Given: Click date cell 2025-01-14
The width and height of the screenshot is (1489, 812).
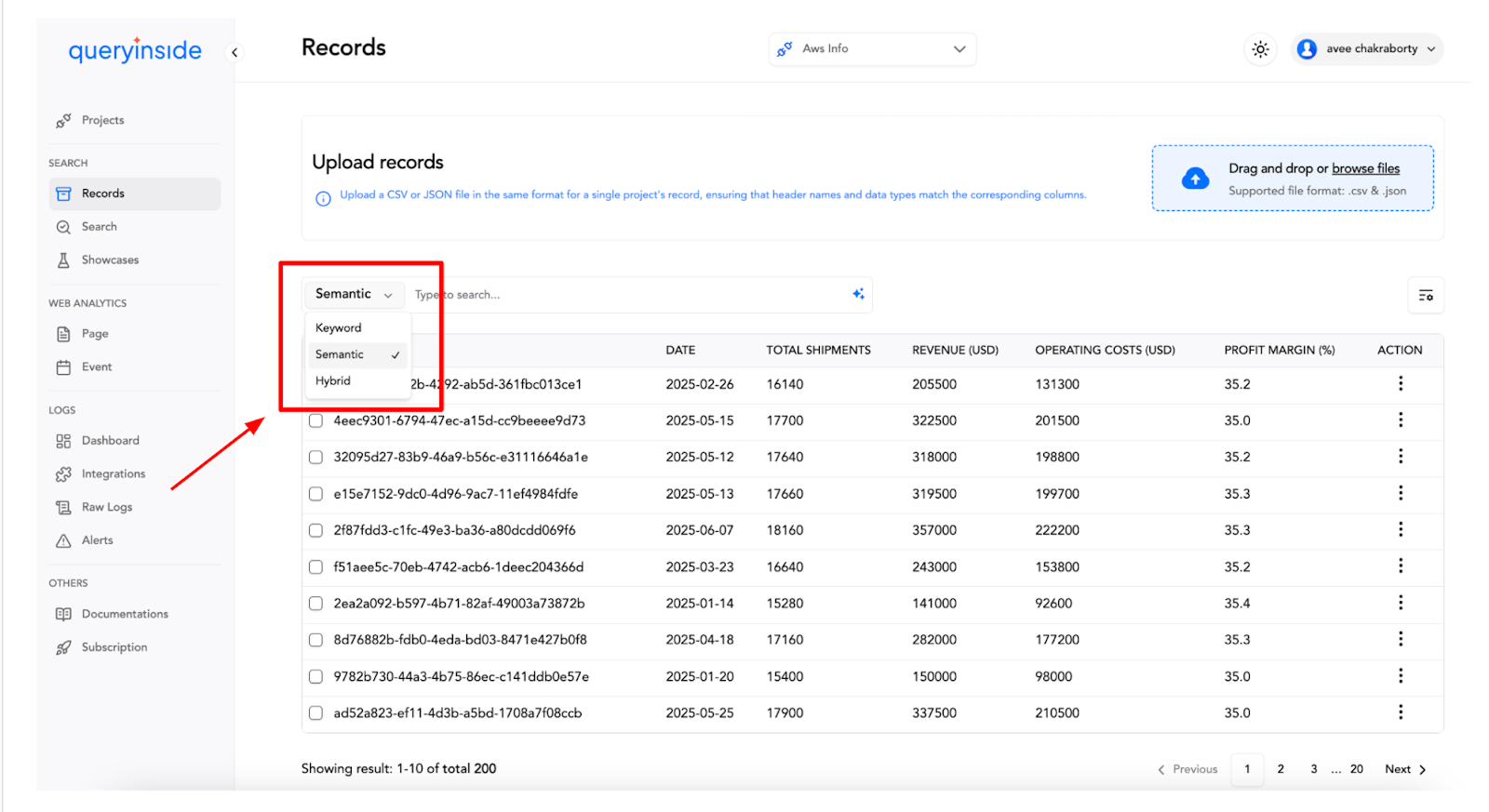Looking at the screenshot, I should tap(700, 604).
